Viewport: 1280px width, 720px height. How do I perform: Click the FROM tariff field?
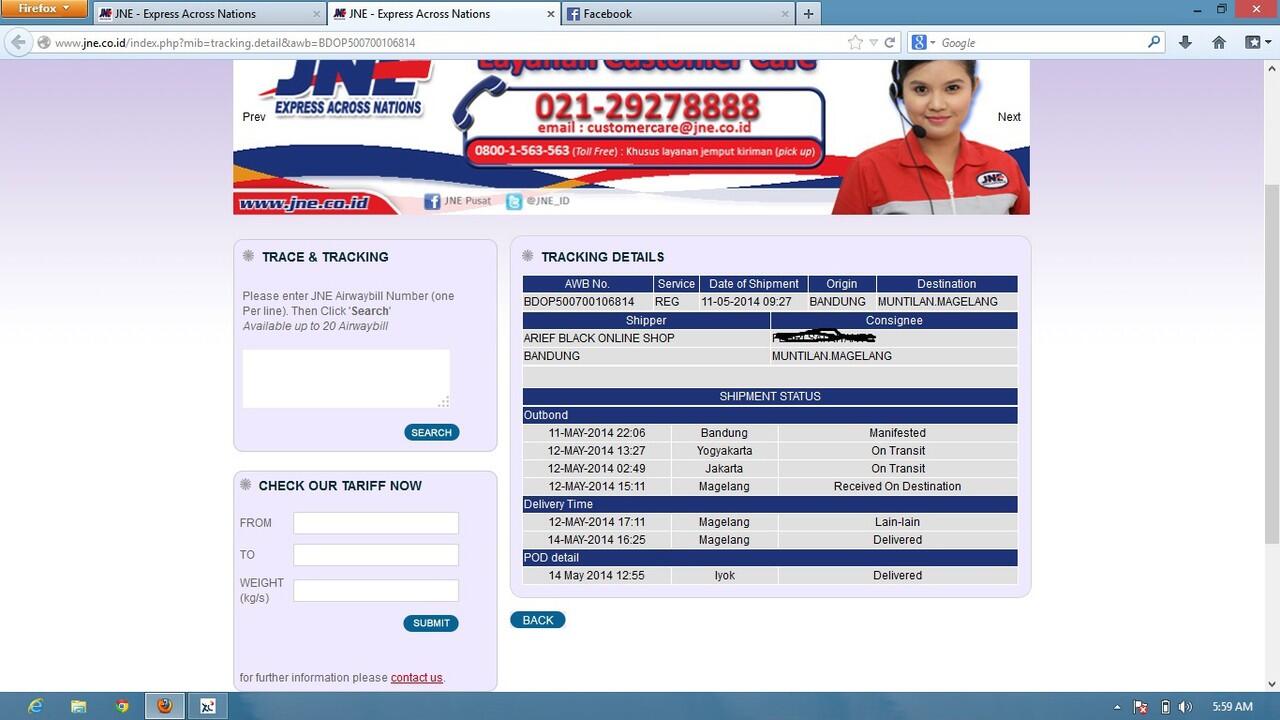coord(376,523)
